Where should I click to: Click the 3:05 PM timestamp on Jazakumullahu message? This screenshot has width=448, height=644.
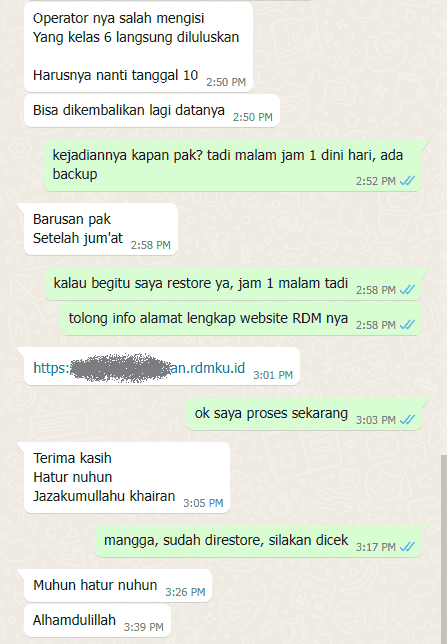(x=203, y=503)
